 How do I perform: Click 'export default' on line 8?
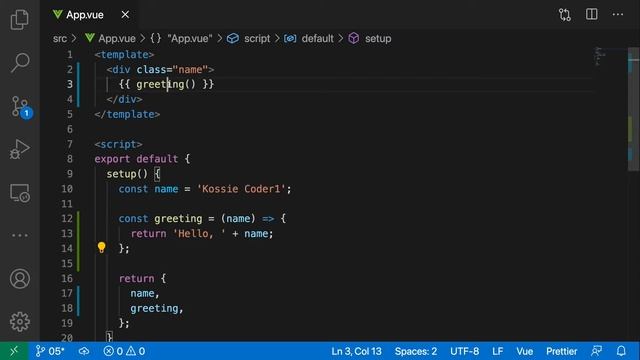[x=136, y=159]
